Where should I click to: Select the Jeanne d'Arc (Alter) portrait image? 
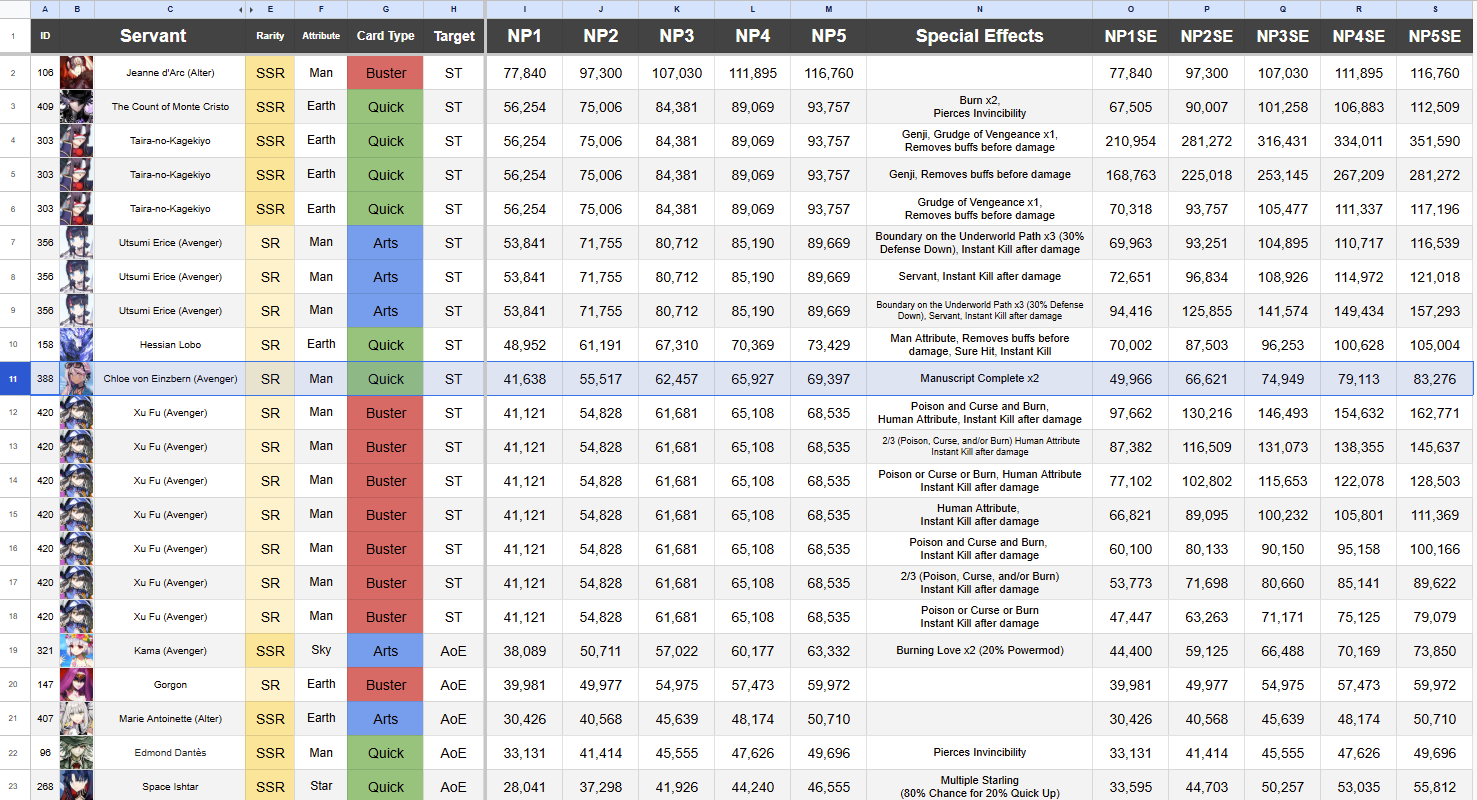tap(76, 73)
